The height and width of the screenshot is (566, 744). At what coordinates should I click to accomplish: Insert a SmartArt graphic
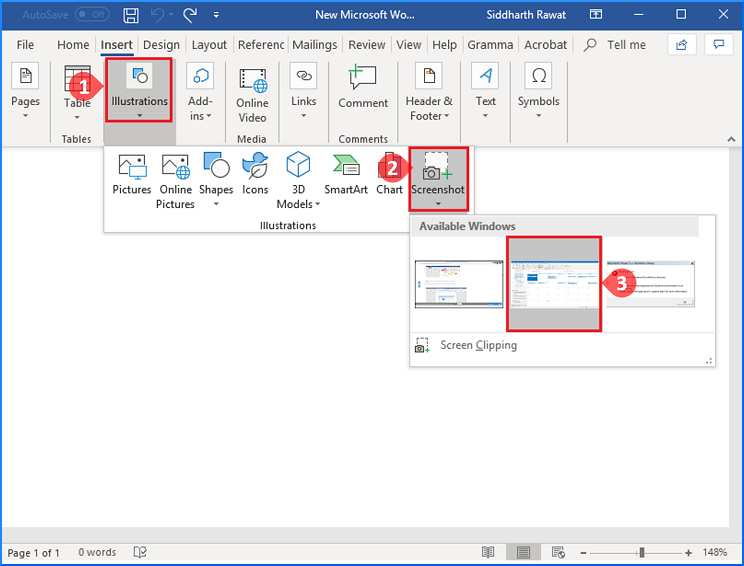pos(346,174)
